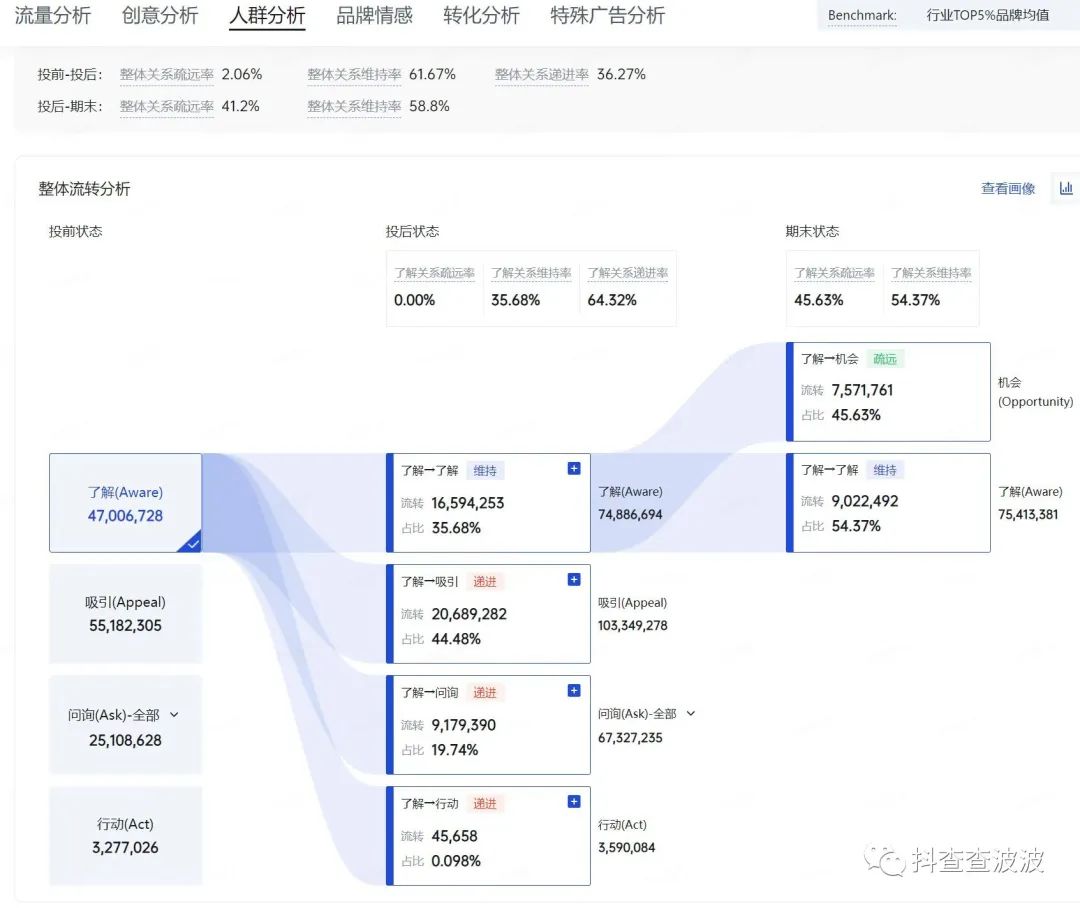Screen dimensions: 1080x908
Task: Click the 查看画像 link
Action: (x=1008, y=188)
